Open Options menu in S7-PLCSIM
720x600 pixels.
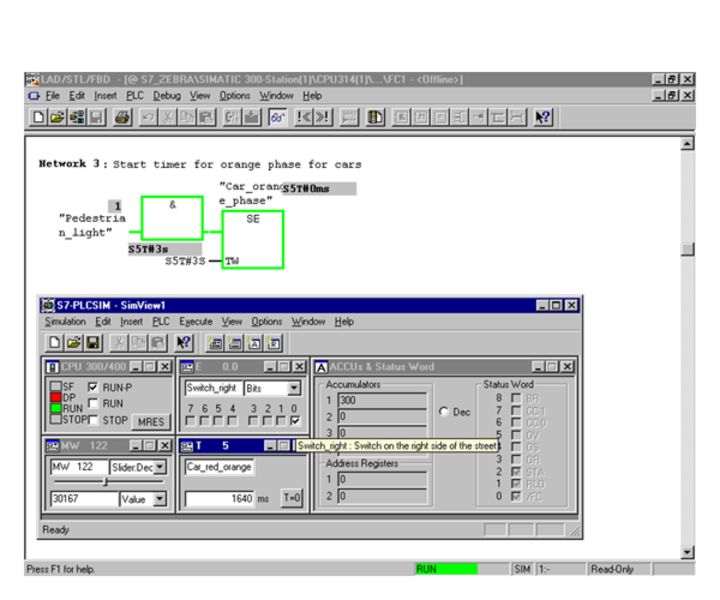click(266, 321)
